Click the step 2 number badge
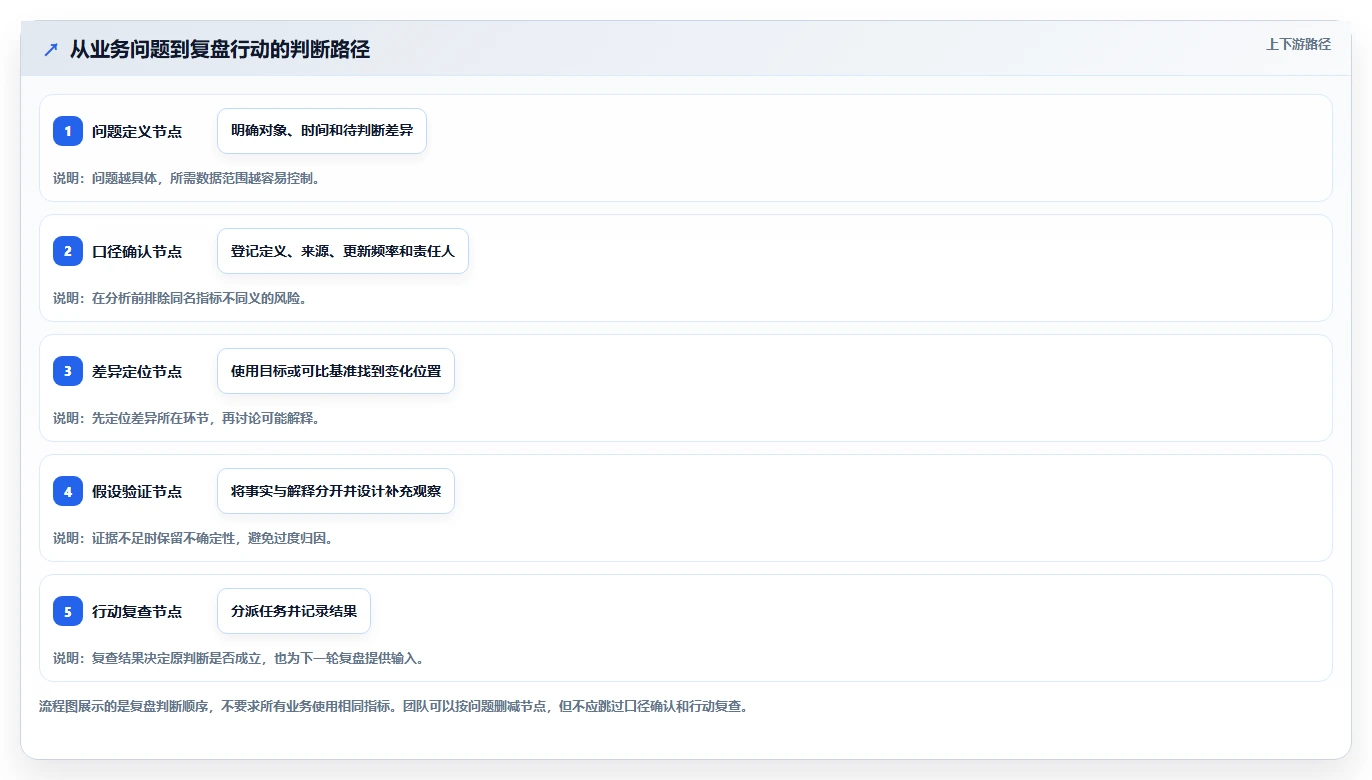This screenshot has height=780, width=1372. 68,251
